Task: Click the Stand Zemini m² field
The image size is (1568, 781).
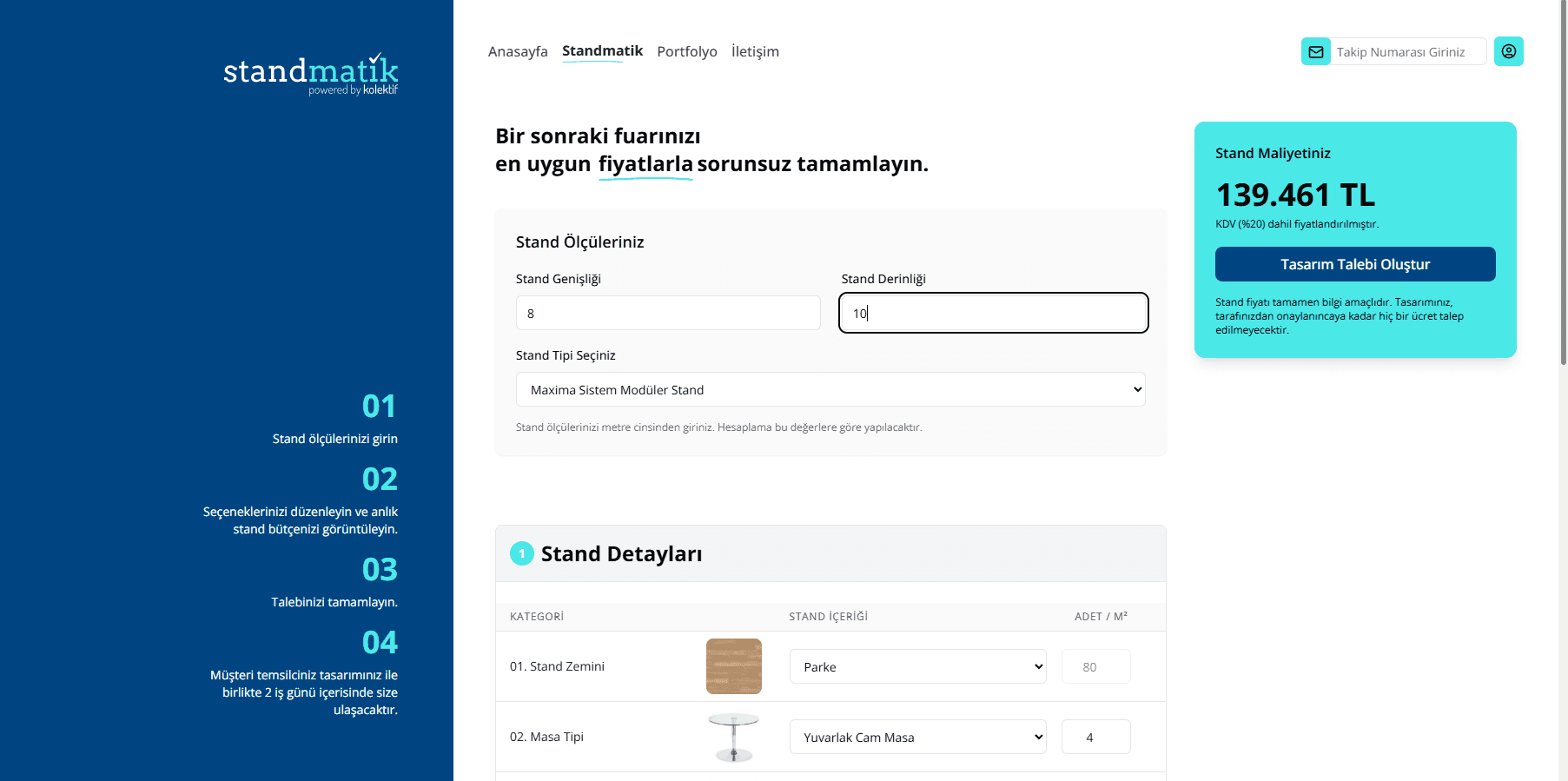Action: (1096, 666)
